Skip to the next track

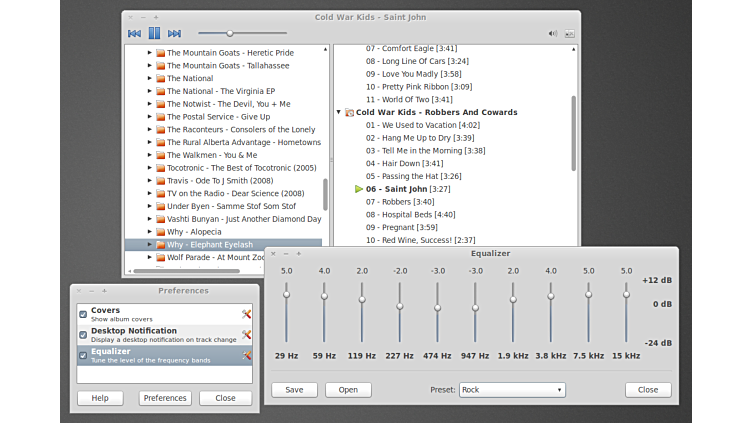click(x=175, y=33)
